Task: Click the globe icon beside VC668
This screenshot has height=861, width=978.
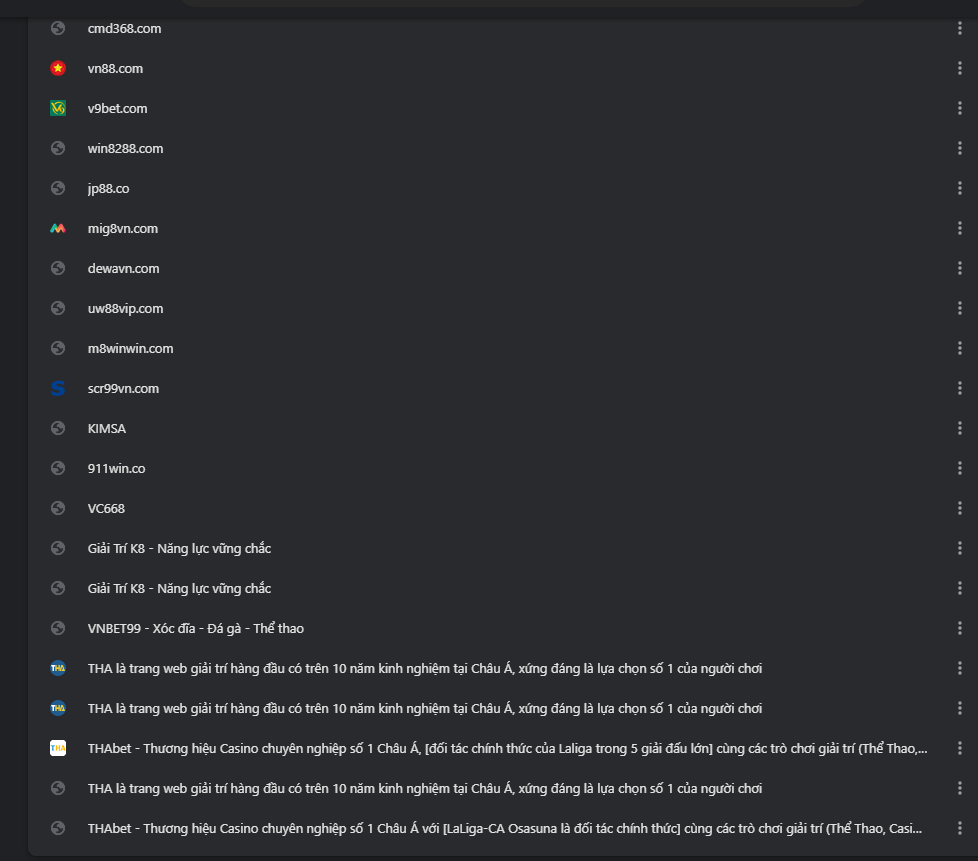Action: point(58,508)
